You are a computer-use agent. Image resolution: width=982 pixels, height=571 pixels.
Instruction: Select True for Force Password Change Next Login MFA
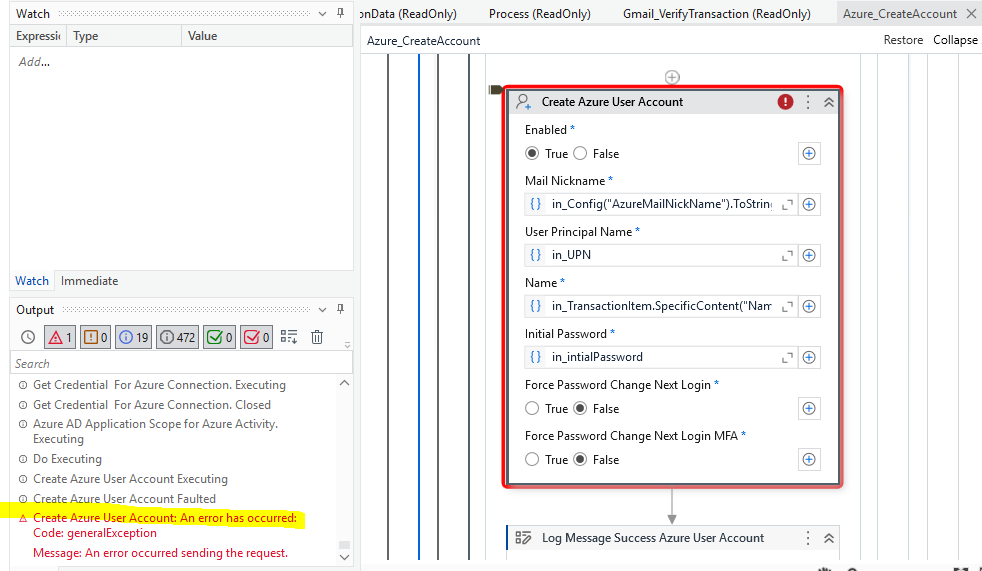click(x=532, y=460)
